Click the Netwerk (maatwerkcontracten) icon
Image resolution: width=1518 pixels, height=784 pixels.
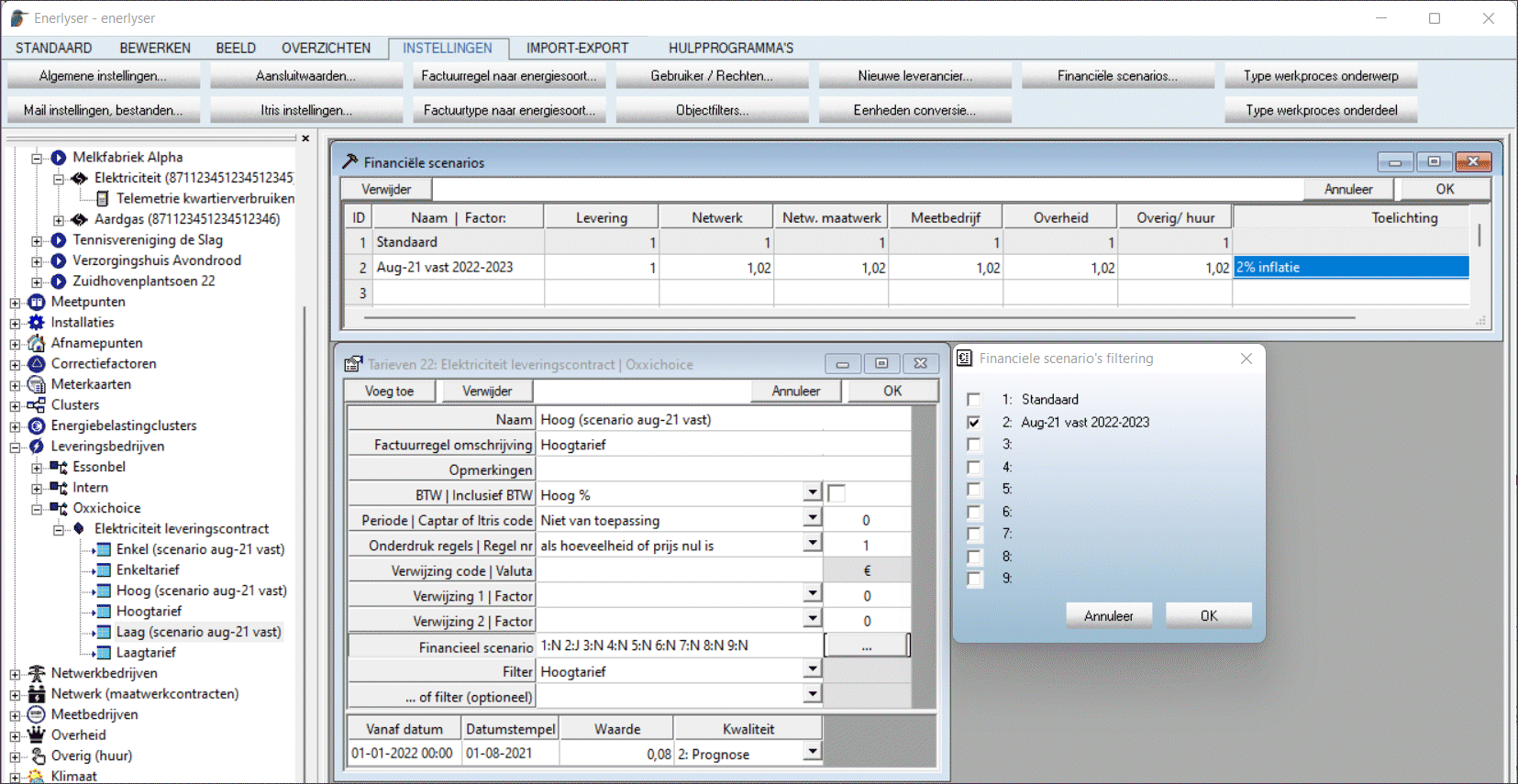pyautogui.click(x=37, y=694)
